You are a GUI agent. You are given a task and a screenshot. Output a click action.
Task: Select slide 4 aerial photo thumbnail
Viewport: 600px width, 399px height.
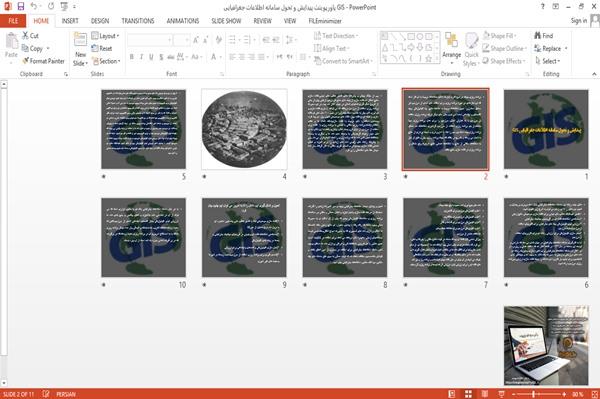tap(244, 129)
